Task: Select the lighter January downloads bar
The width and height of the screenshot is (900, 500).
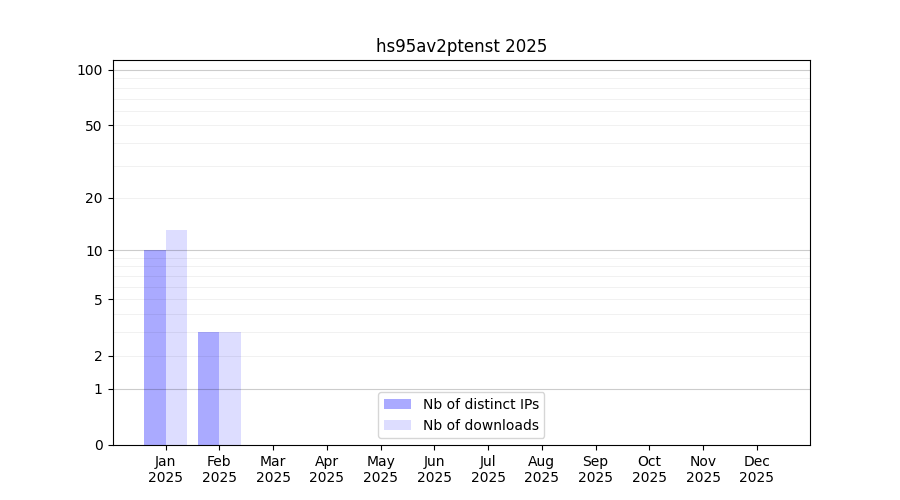Action: [177, 337]
